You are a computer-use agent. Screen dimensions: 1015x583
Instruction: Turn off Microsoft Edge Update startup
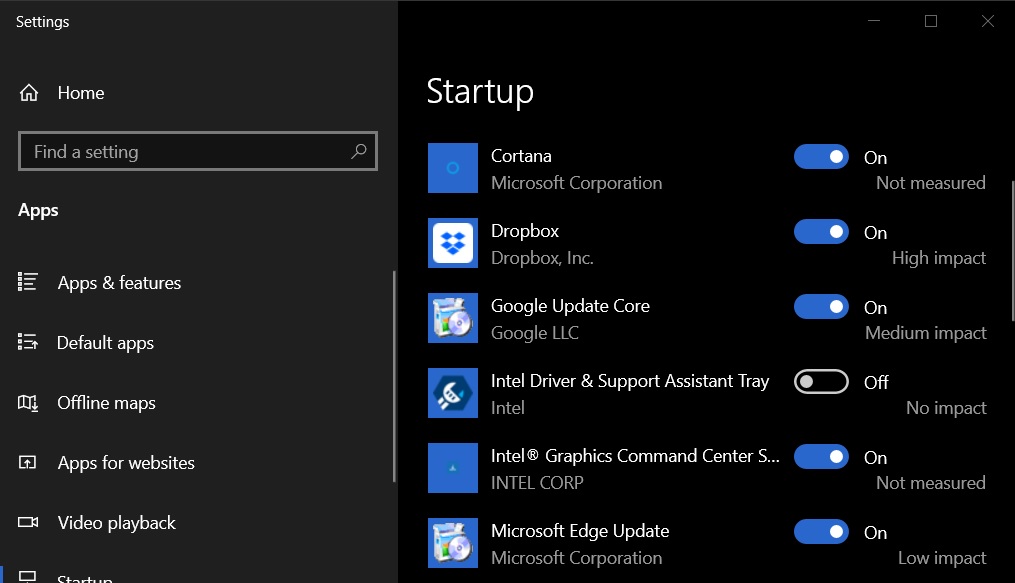[821, 532]
